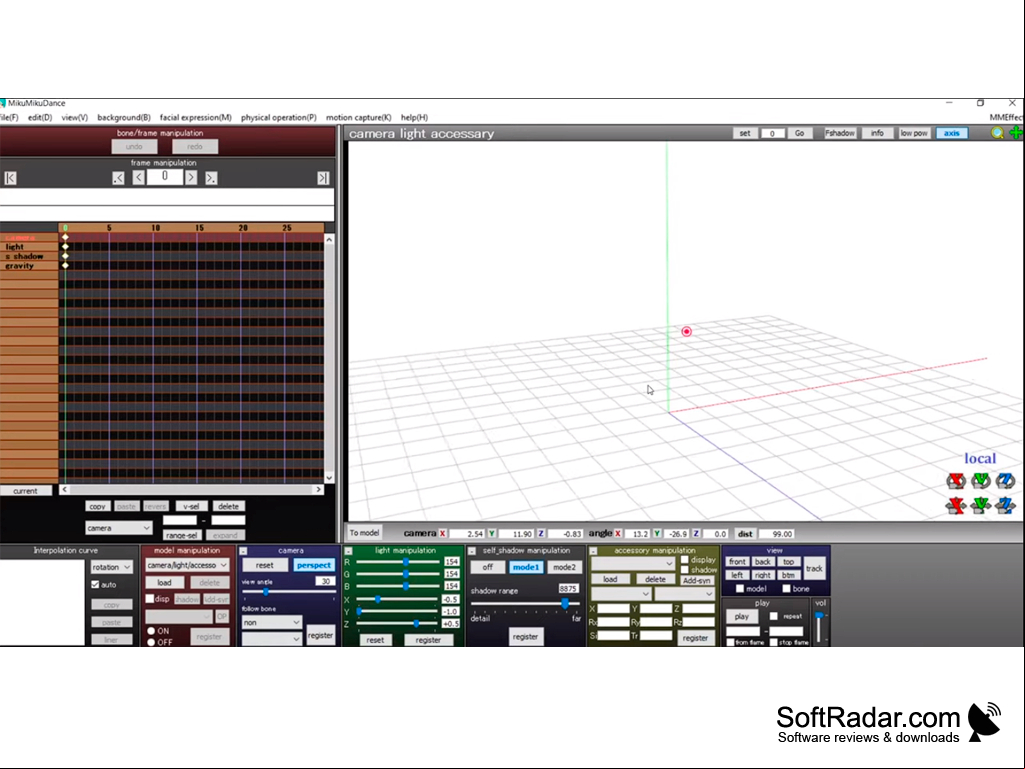
Task: Click the red X rotation axis icon
Action: click(956, 481)
